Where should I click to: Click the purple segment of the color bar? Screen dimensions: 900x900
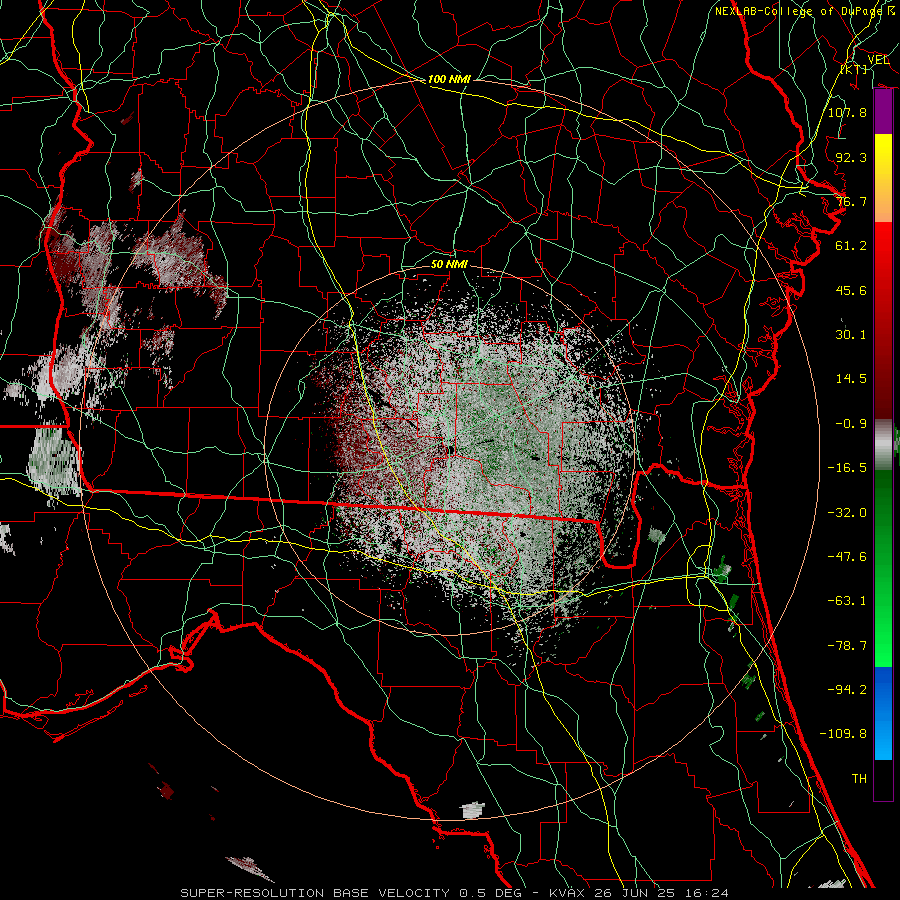coord(883,112)
